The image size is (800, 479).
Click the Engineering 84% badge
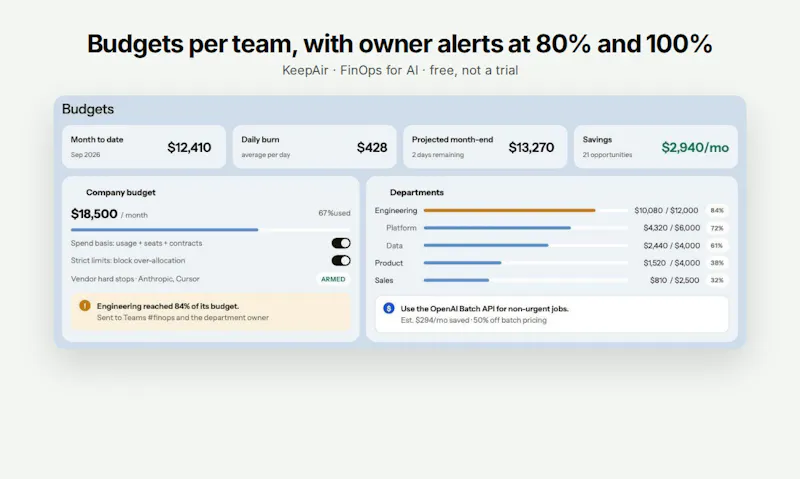(x=717, y=210)
